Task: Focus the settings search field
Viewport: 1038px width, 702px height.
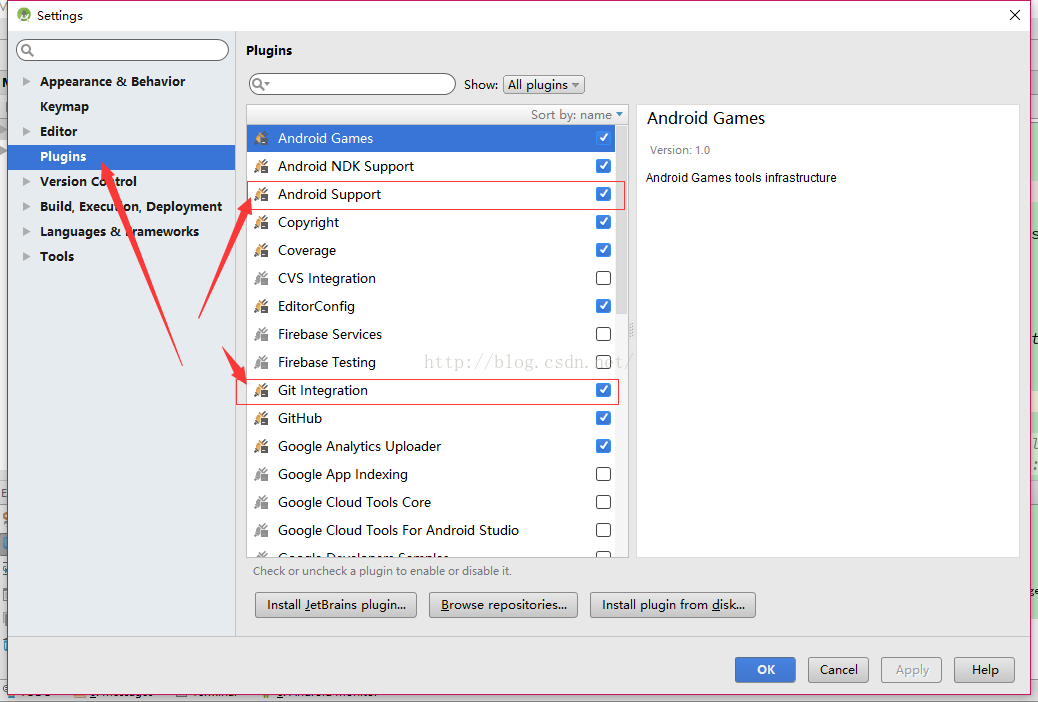Action: pos(122,50)
